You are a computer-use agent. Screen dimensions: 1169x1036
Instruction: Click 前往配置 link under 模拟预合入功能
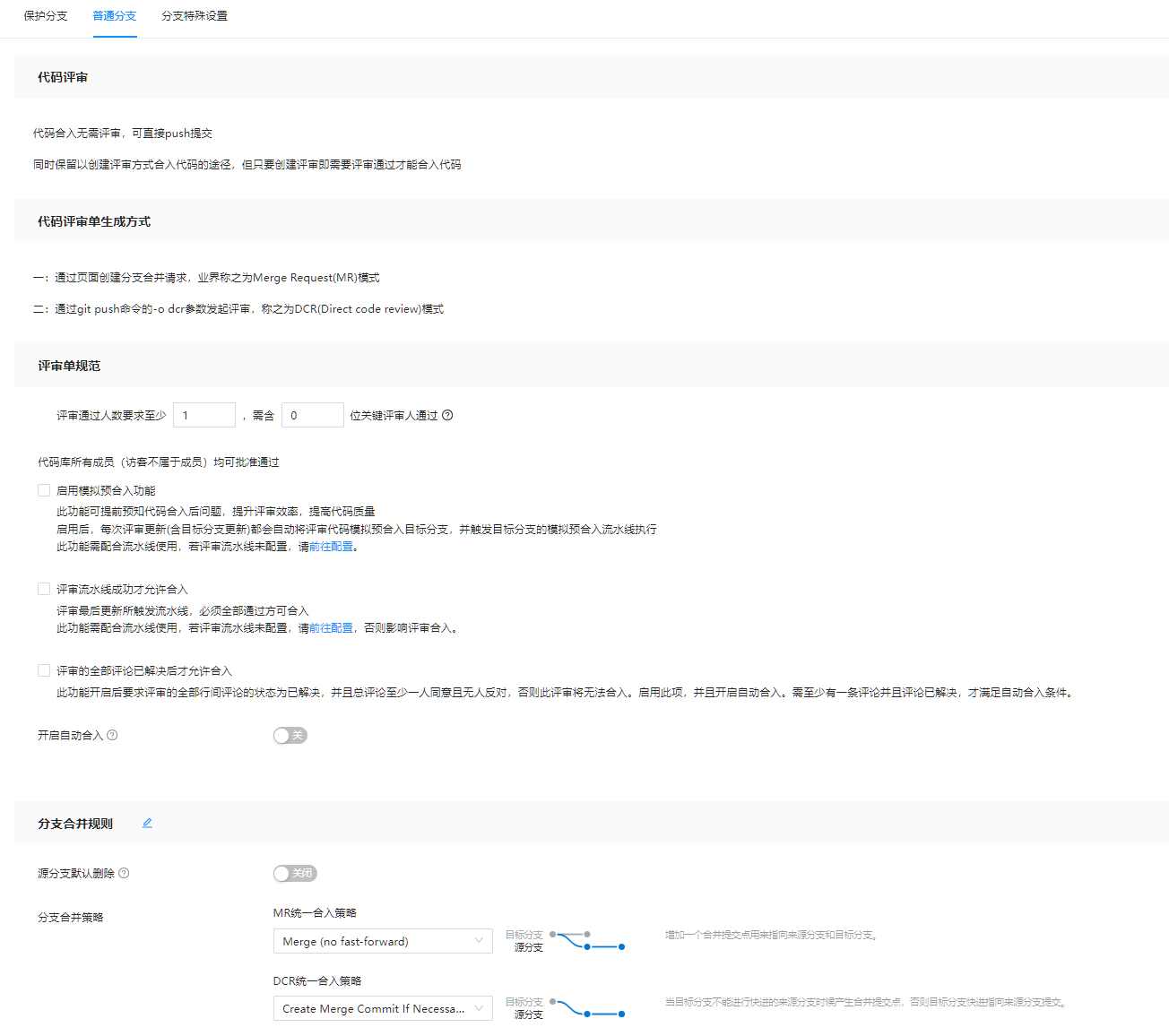(x=331, y=547)
